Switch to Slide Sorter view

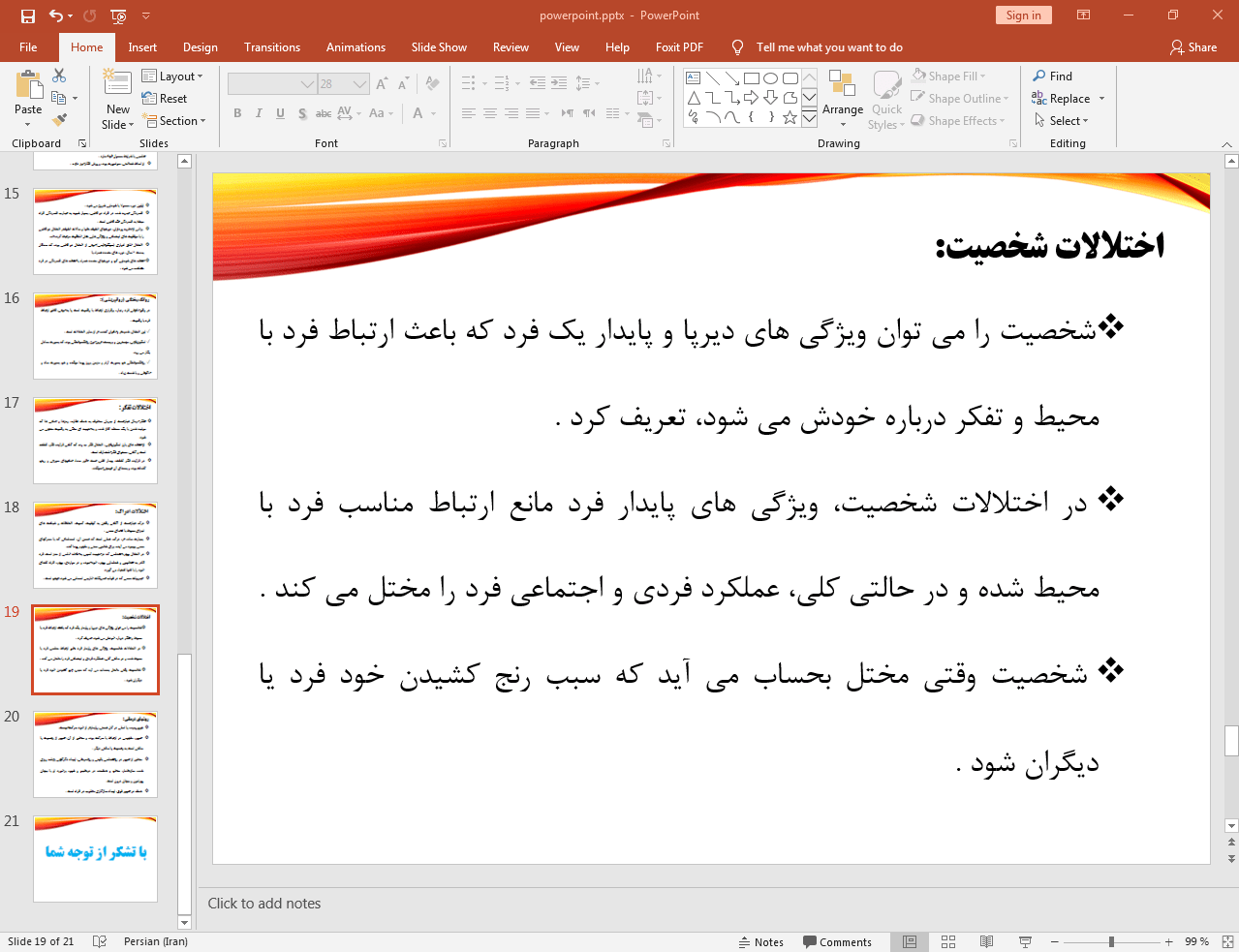point(948,941)
